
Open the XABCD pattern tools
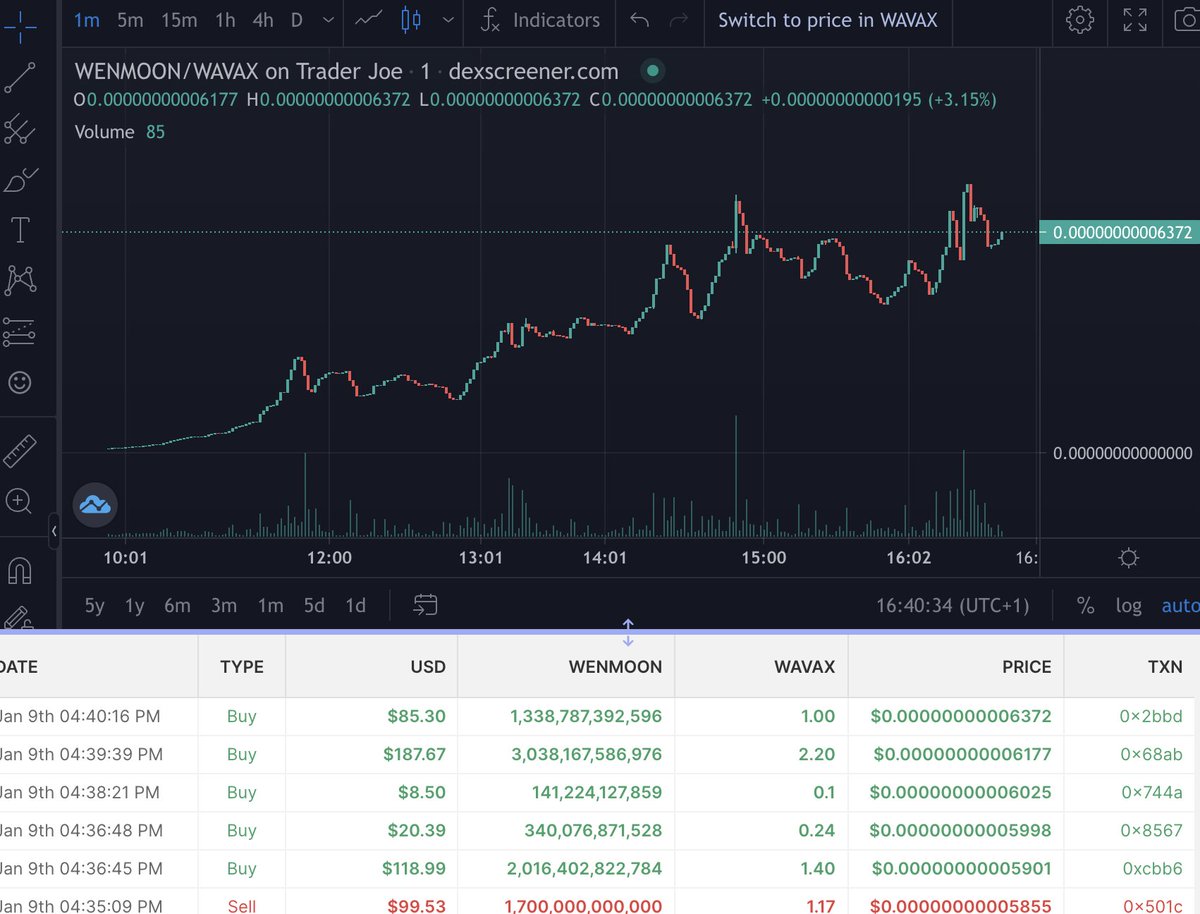(19, 281)
